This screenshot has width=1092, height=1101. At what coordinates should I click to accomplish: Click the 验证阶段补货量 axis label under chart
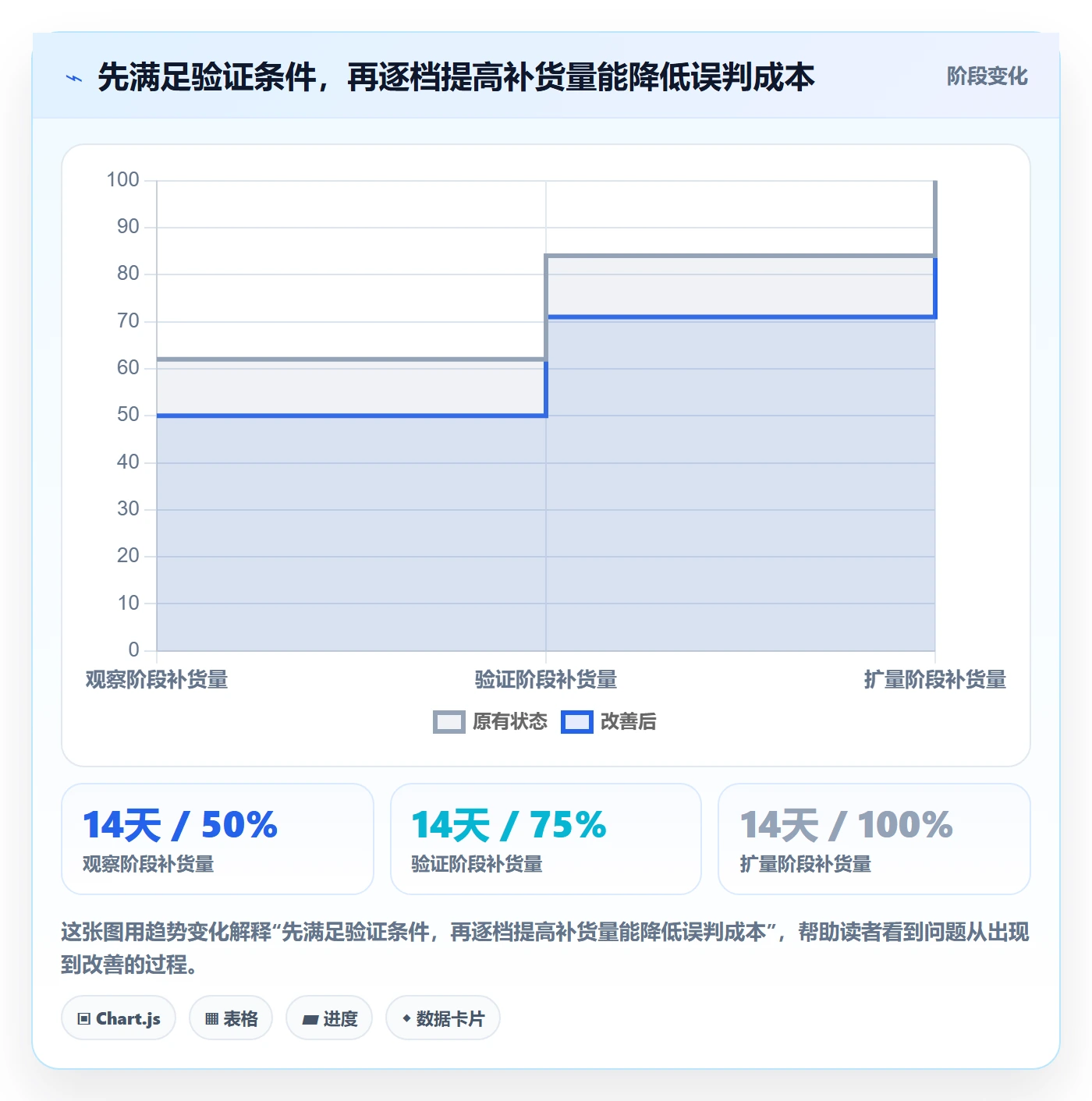coord(546,680)
